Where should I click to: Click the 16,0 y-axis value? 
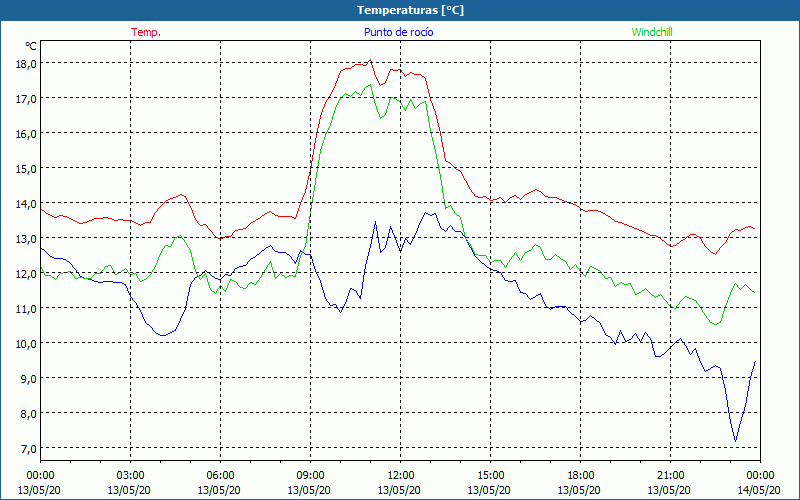(x=26, y=134)
